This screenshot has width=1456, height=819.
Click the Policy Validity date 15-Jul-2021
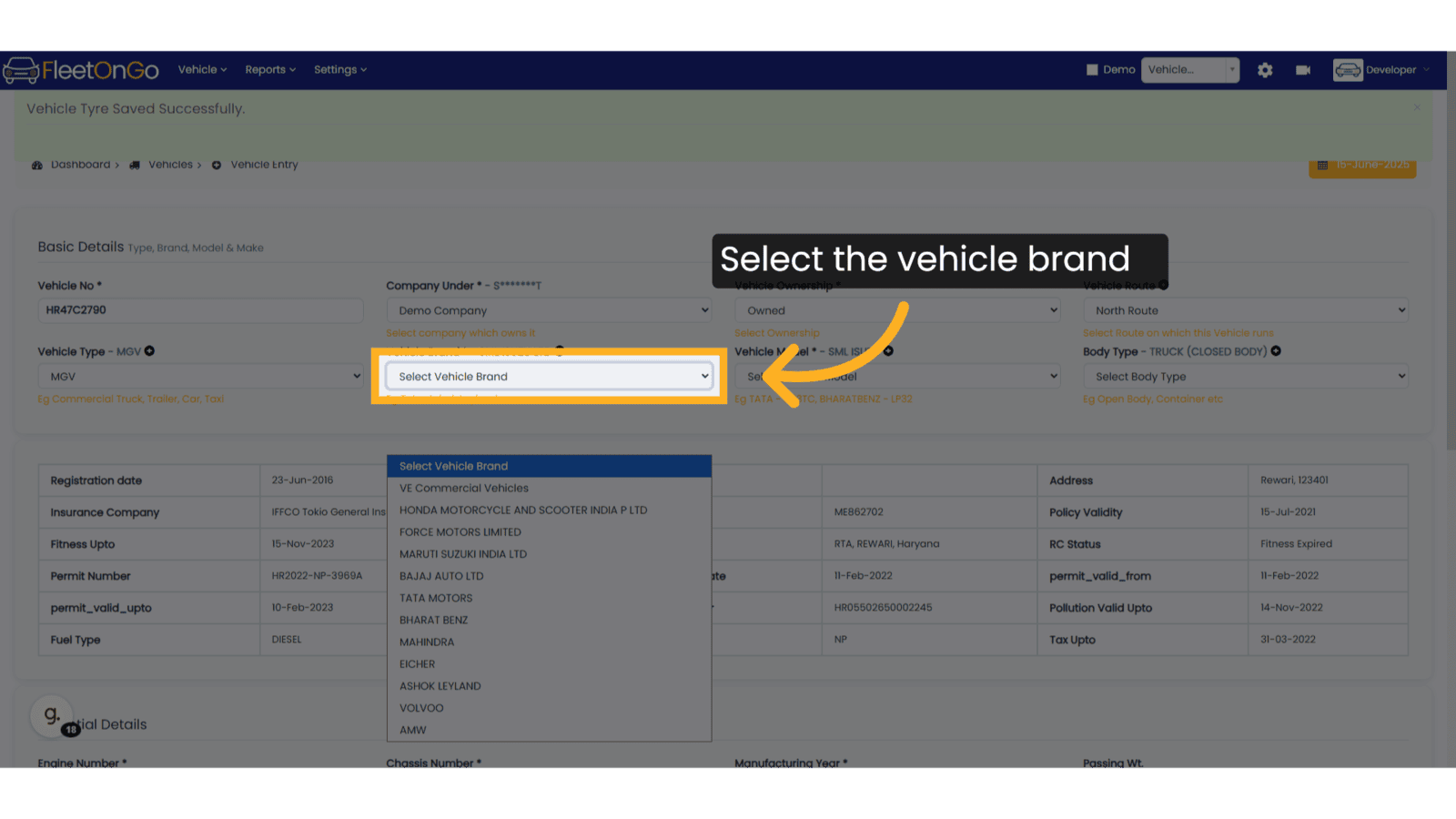(x=1288, y=512)
